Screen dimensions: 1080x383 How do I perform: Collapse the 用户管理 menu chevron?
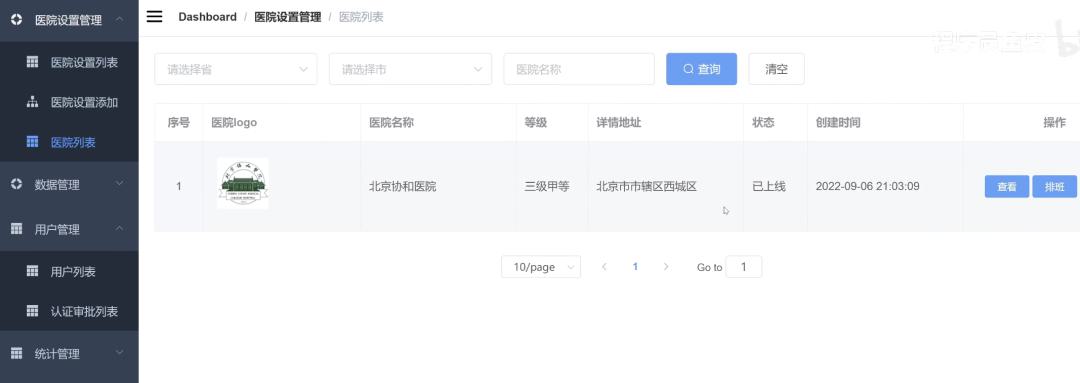click(119, 228)
